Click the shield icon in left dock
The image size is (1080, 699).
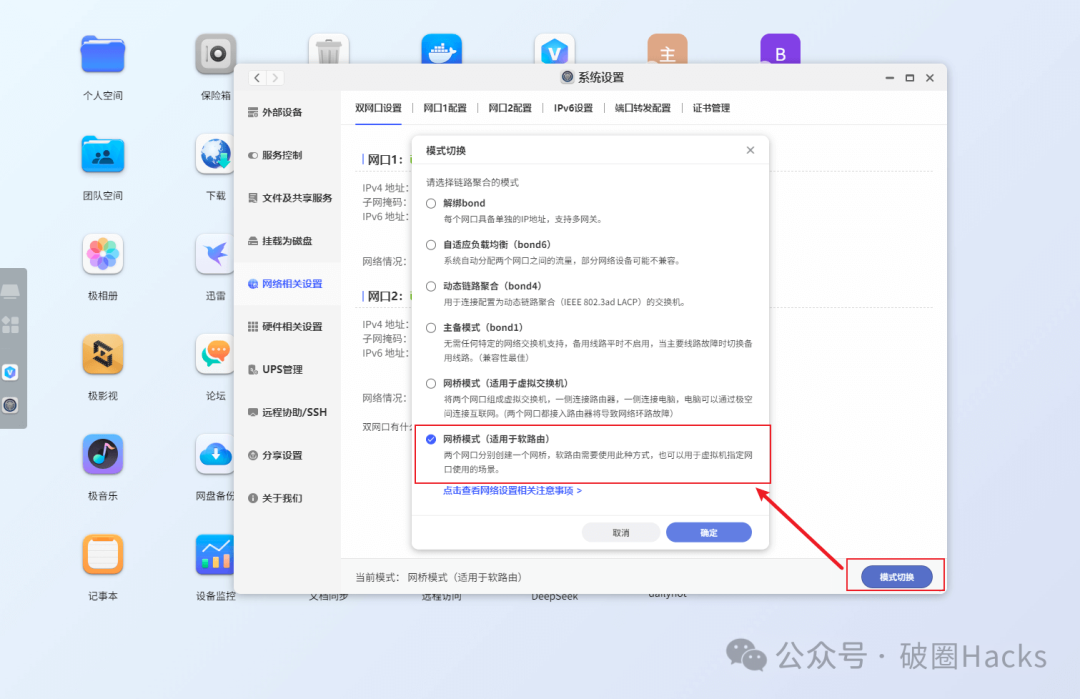[x=10, y=373]
